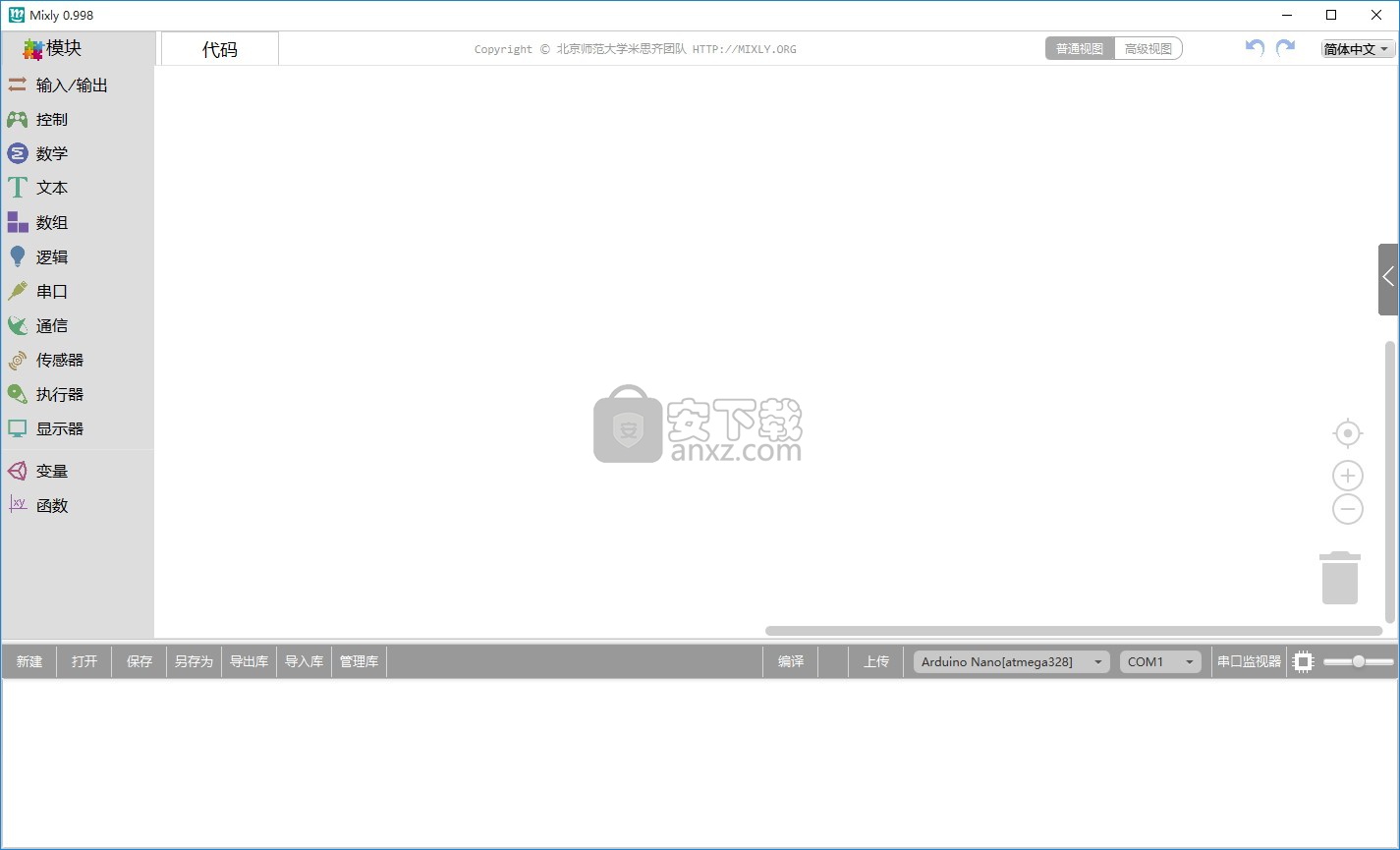Click the vertical workspace scrollbar
1400x850 pixels.
click(x=1389, y=482)
